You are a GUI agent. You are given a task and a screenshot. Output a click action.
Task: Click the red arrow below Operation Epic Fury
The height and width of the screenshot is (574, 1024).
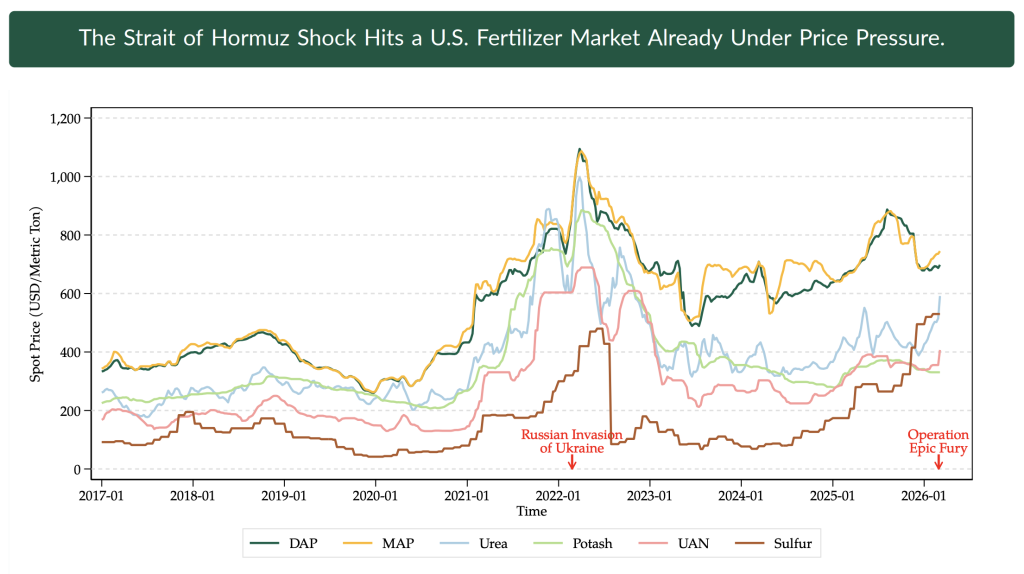(938, 463)
